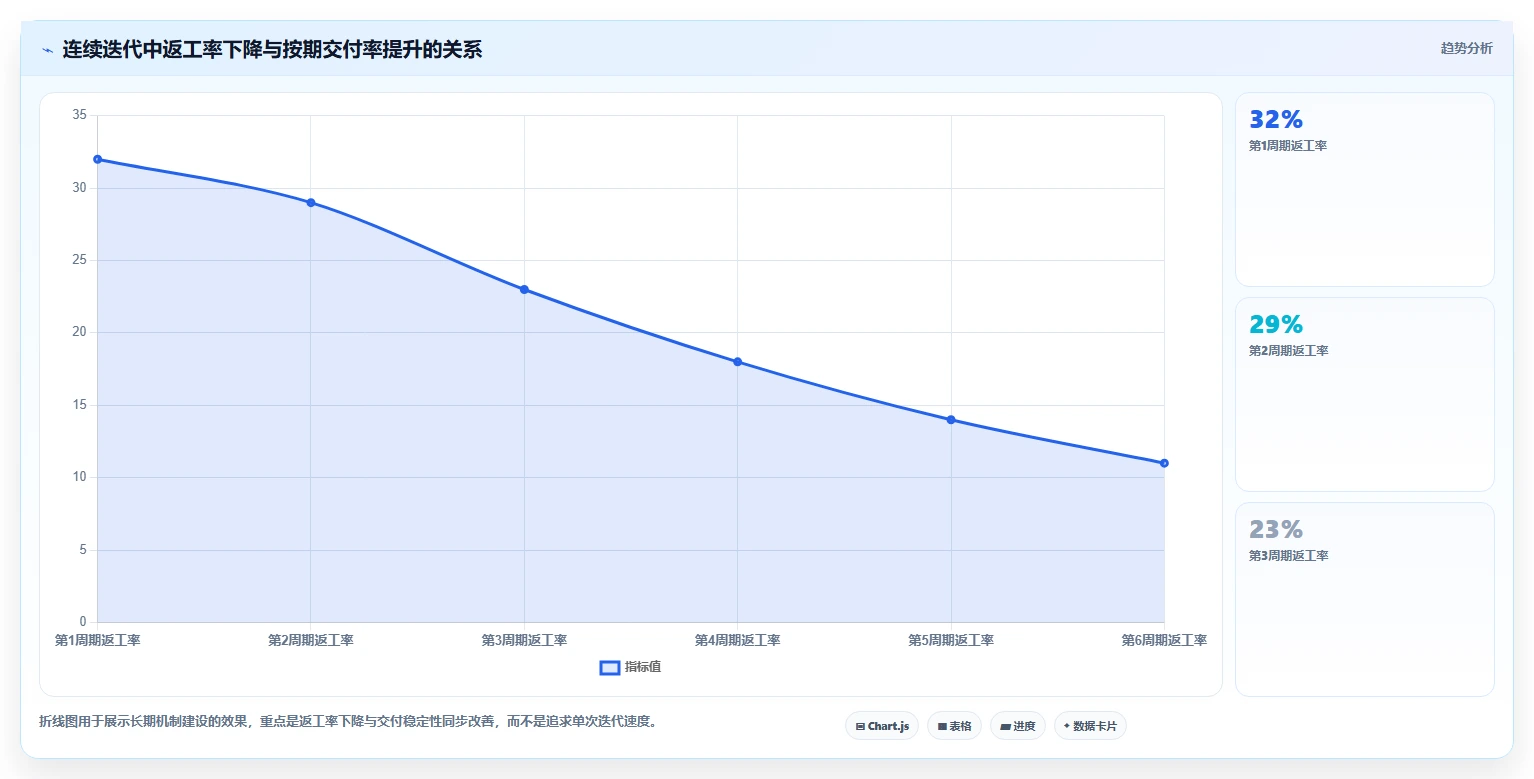Open the 32% 第1周期返工率 card

coord(1365,190)
